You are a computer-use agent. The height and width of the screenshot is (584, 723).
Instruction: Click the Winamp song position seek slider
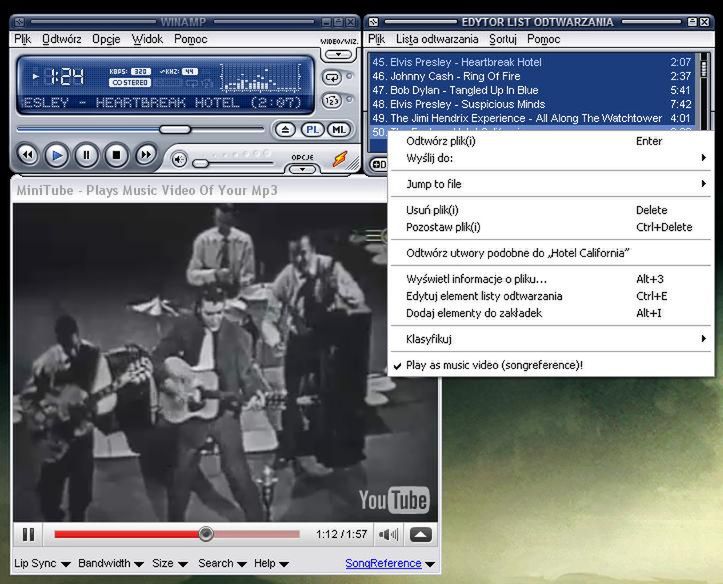141,130
